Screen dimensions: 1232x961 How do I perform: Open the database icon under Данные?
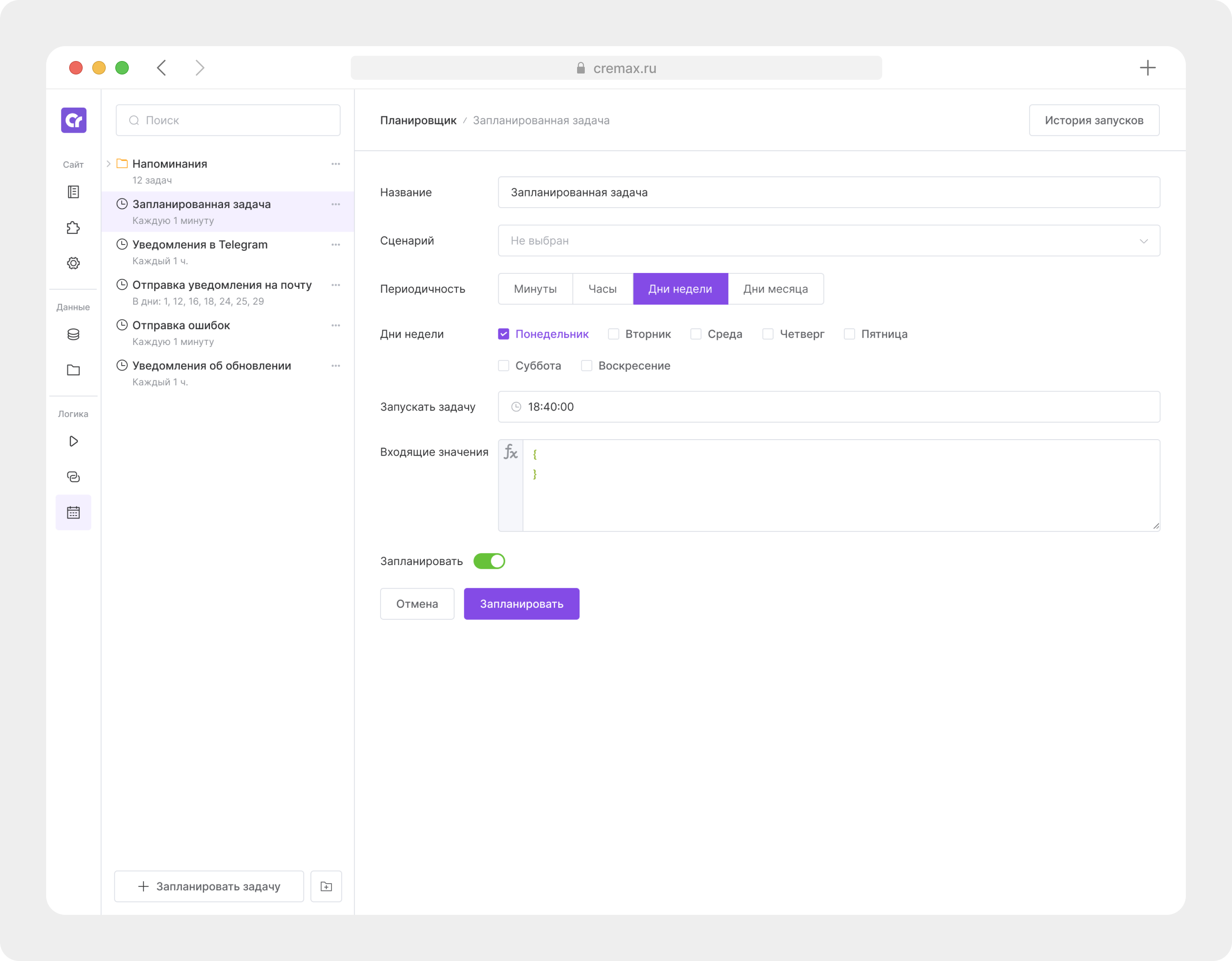74,334
